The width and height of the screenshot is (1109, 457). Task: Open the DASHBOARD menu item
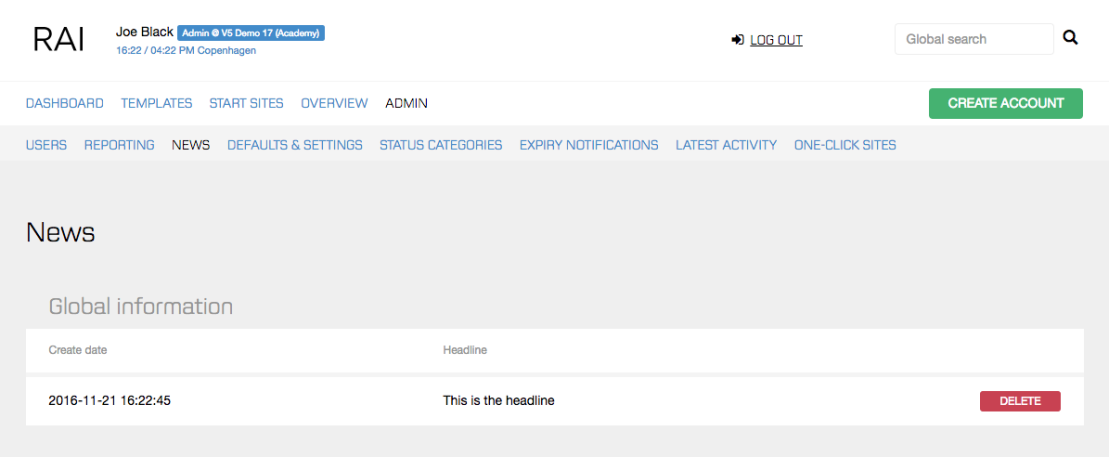64,103
